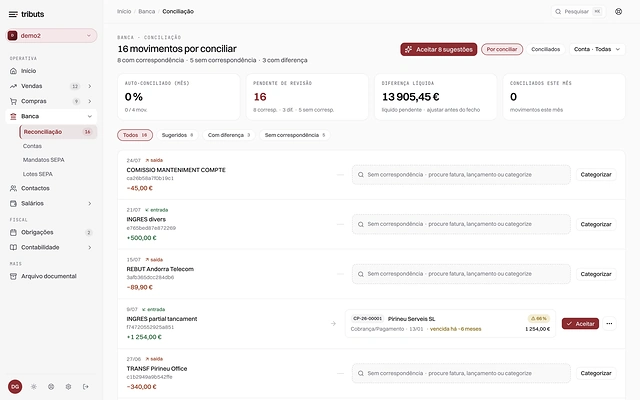Click the 66 % confidence badge
The width and height of the screenshot is (640, 400).
(x=539, y=318)
